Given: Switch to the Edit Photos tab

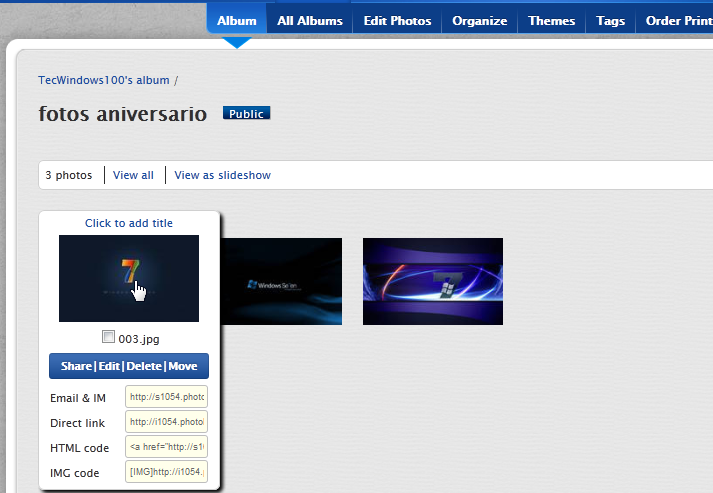Looking at the screenshot, I should 397,20.
